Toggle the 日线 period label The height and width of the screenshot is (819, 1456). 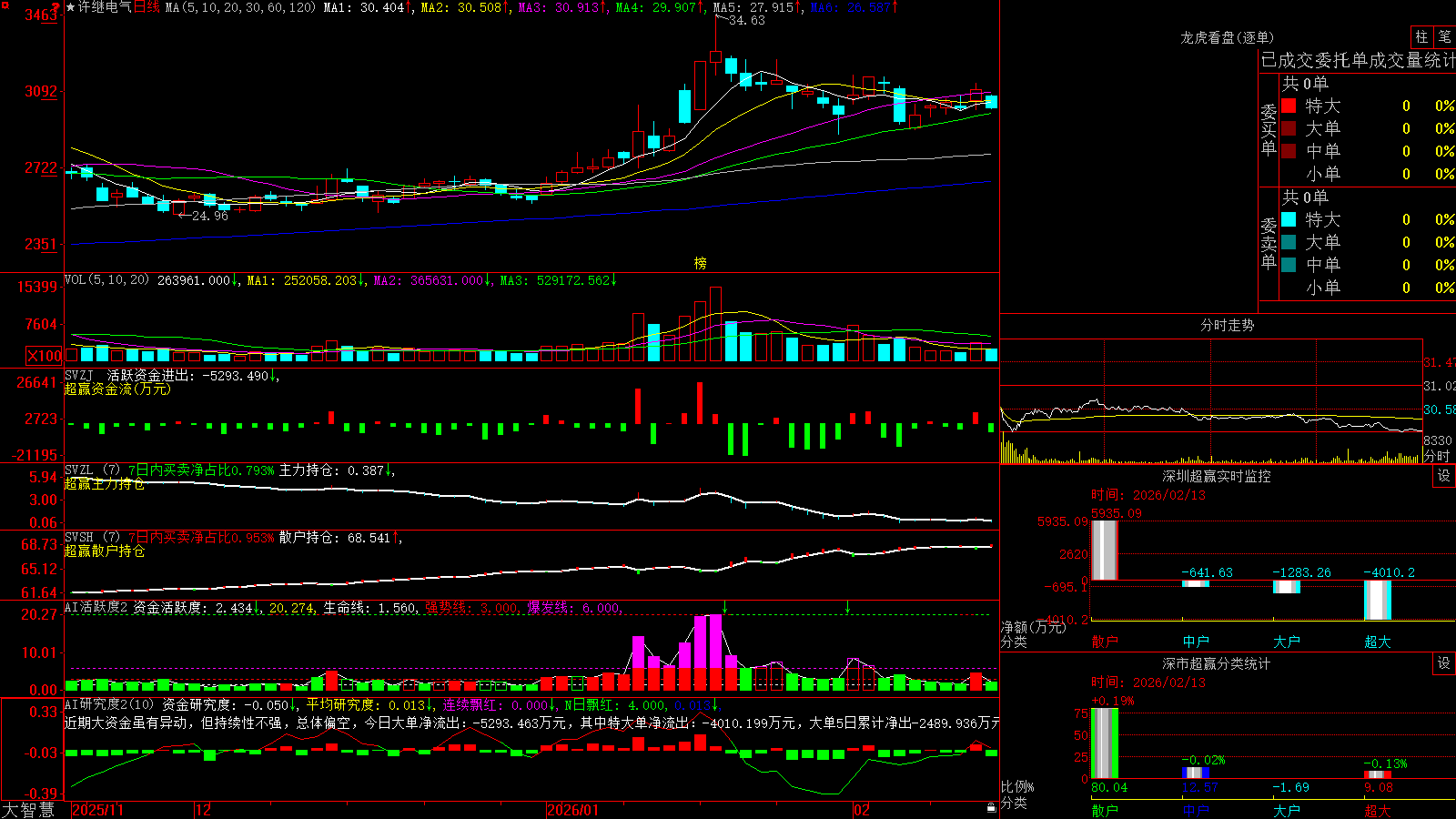pyautogui.click(x=147, y=7)
